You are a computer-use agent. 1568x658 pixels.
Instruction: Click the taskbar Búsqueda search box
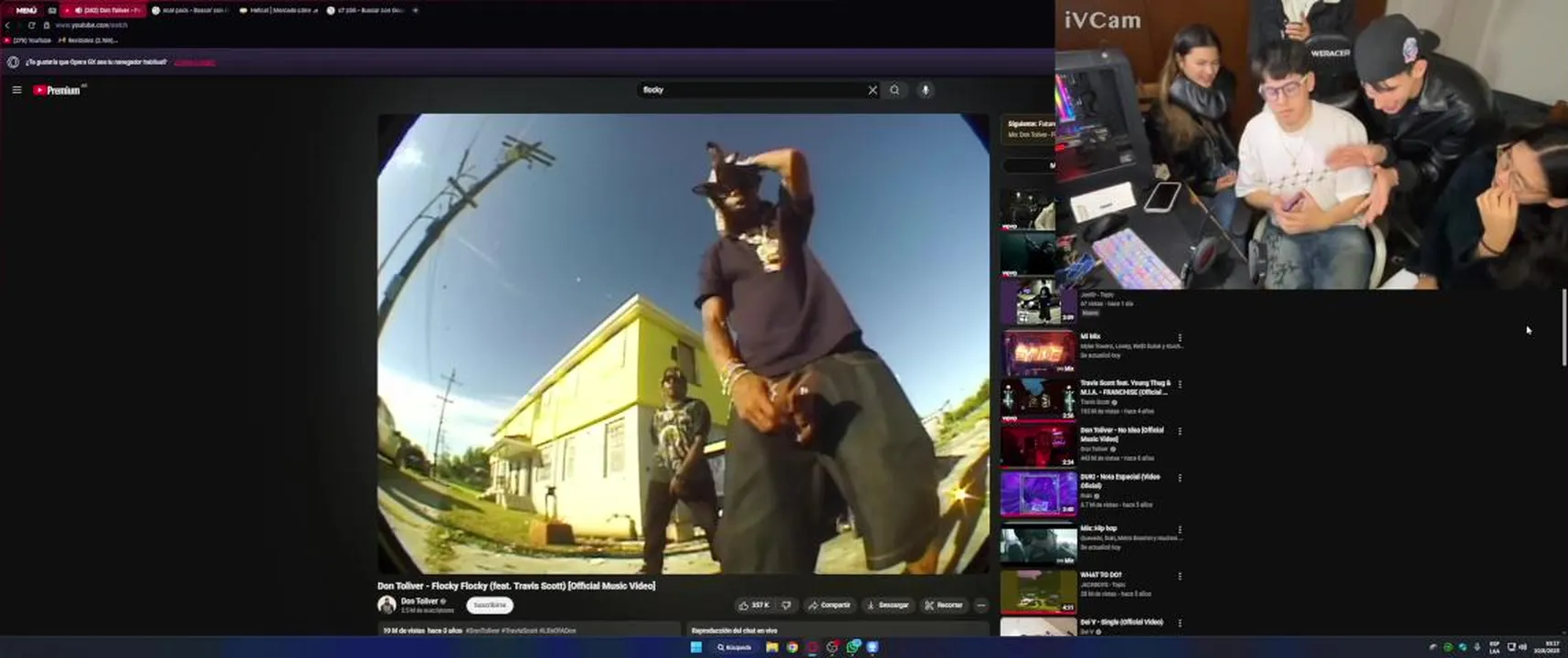tap(734, 647)
